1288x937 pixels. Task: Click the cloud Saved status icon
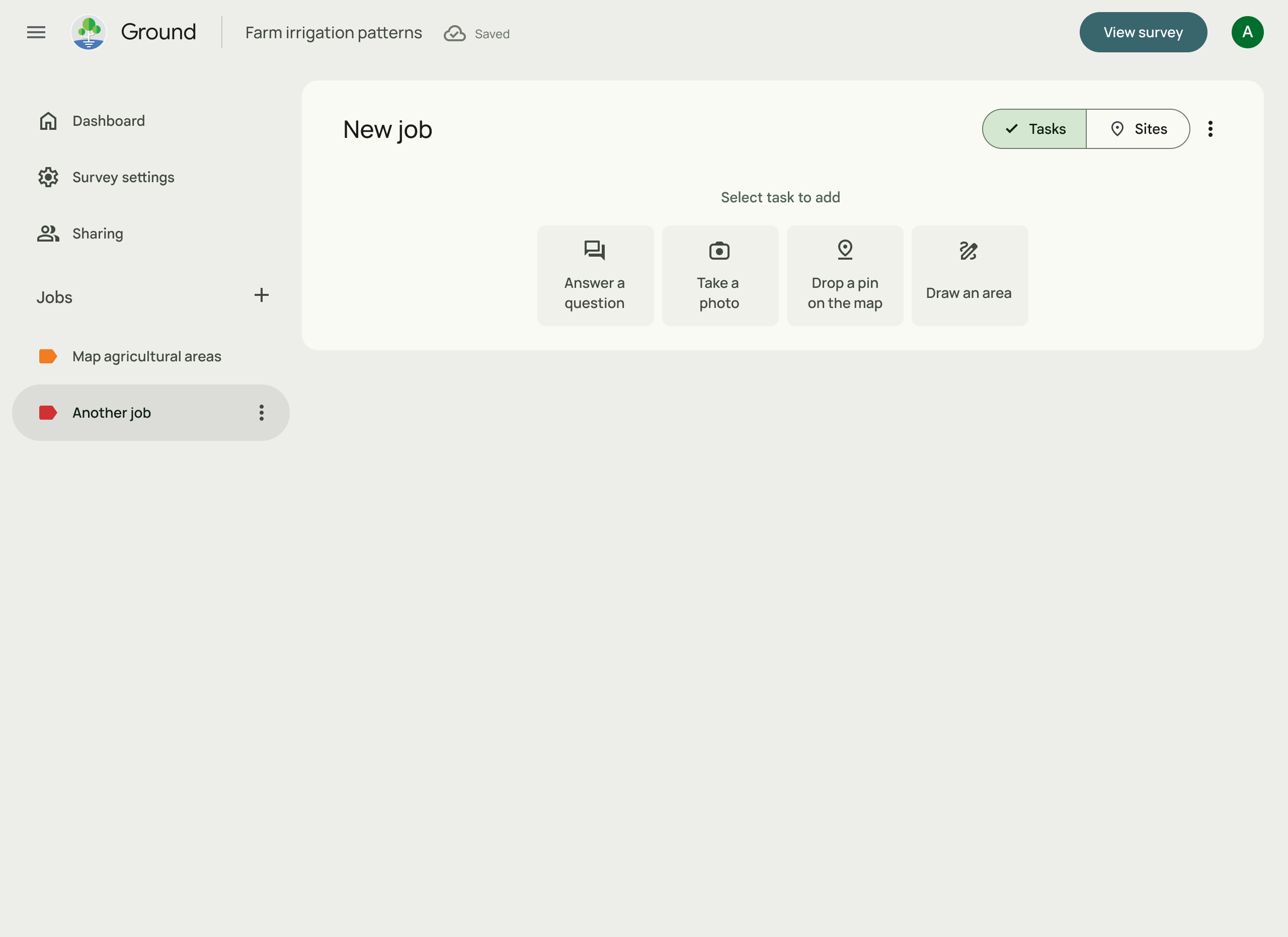click(454, 34)
